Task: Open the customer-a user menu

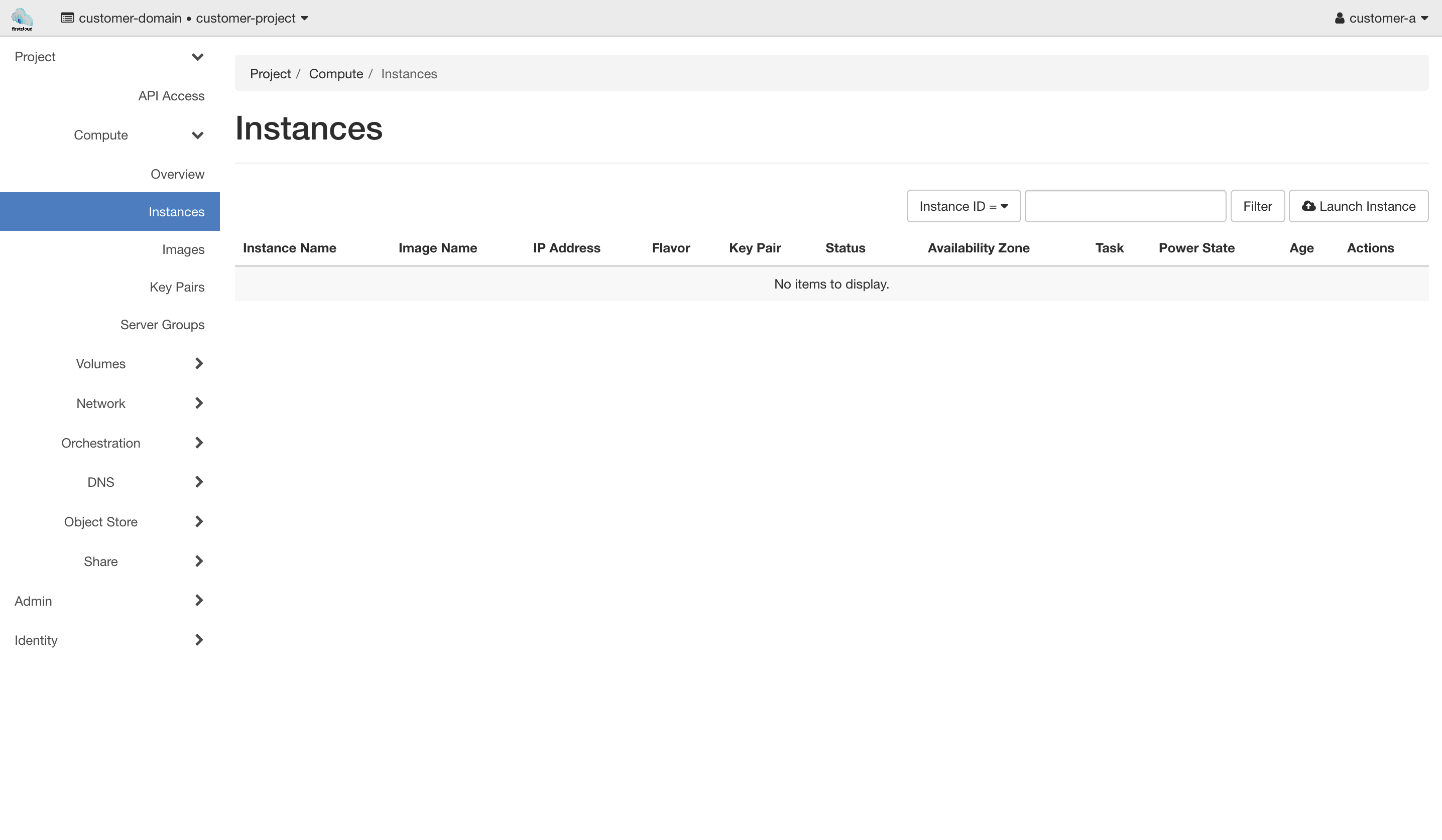Action: (1381, 18)
